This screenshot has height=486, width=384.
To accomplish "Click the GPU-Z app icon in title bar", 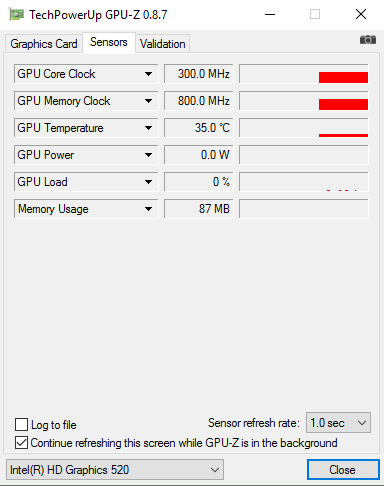I will pos(16,15).
